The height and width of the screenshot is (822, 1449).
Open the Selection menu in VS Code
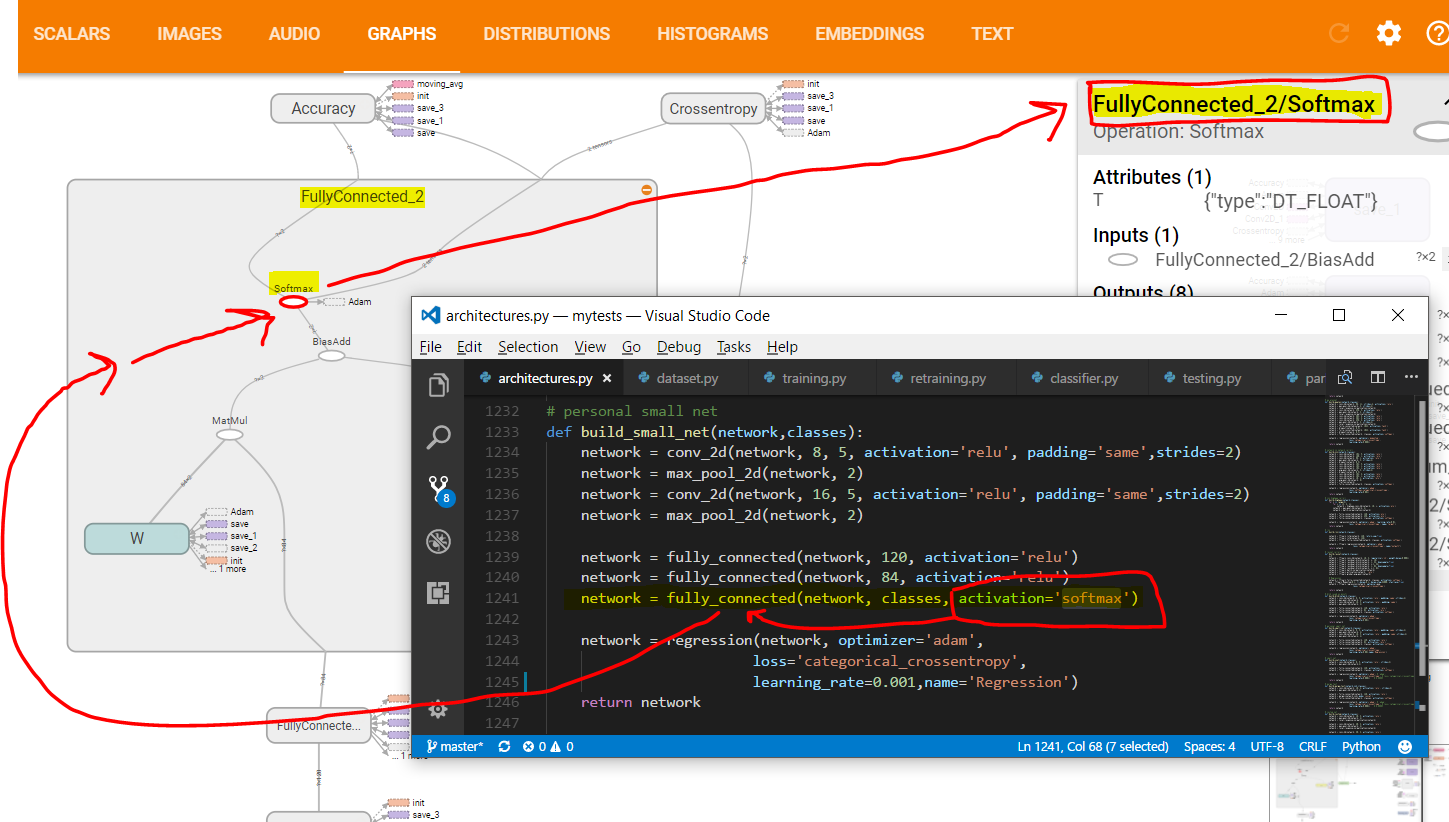tap(528, 347)
